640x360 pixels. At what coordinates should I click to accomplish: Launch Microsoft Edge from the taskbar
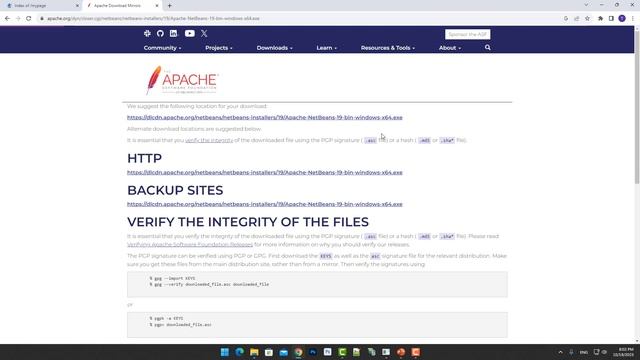tap(240, 352)
